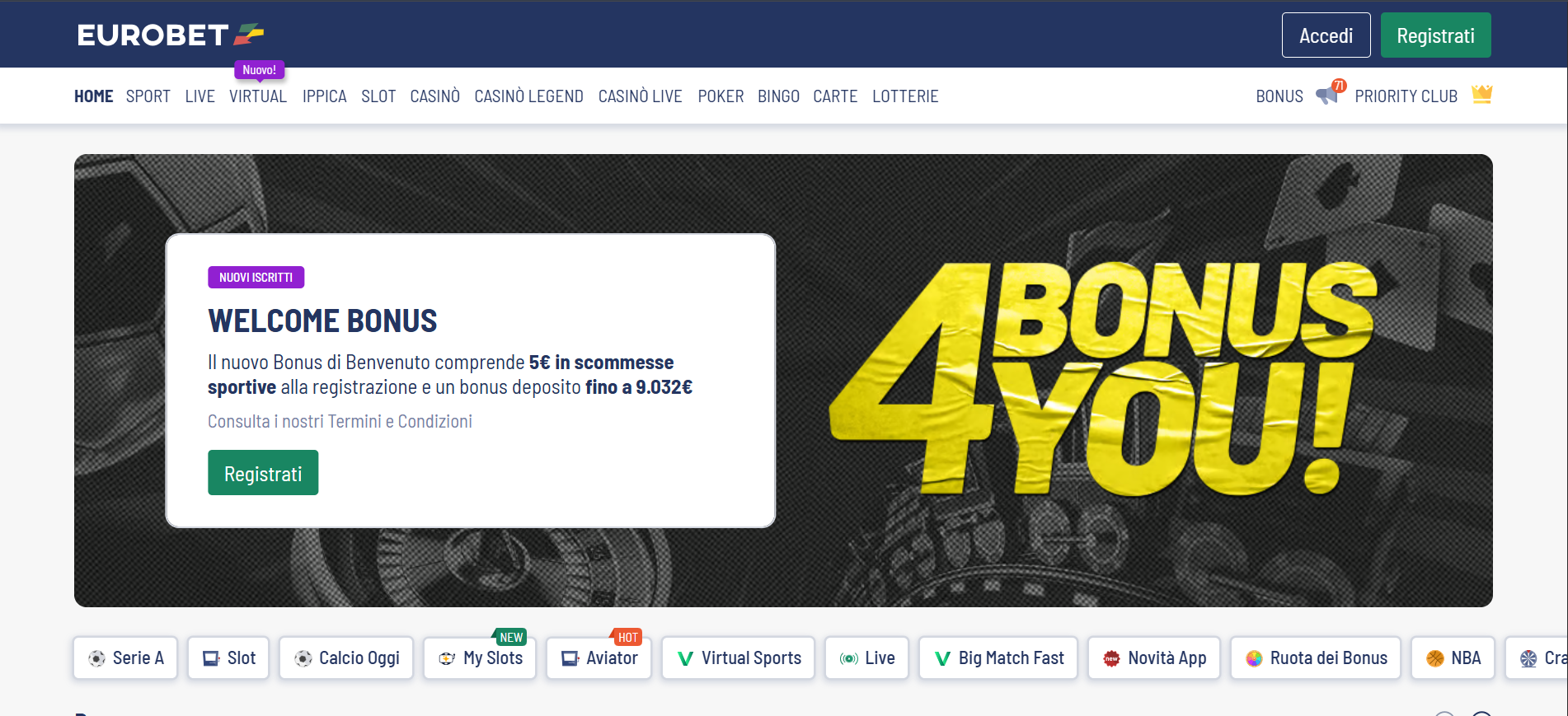The width and height of the screenshot is (1568, 716).
Task: Open the LIVE menu item
Action: [200, 96]
